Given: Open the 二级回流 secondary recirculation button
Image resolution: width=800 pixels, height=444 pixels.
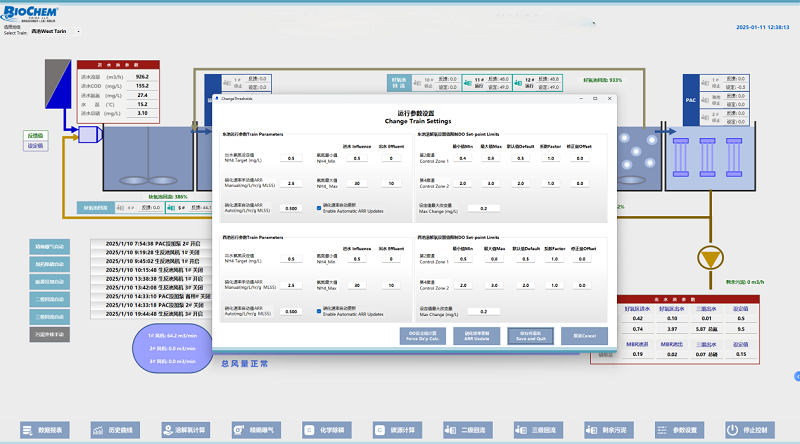Looking at the screenshot, I should [x=468, y=430].
